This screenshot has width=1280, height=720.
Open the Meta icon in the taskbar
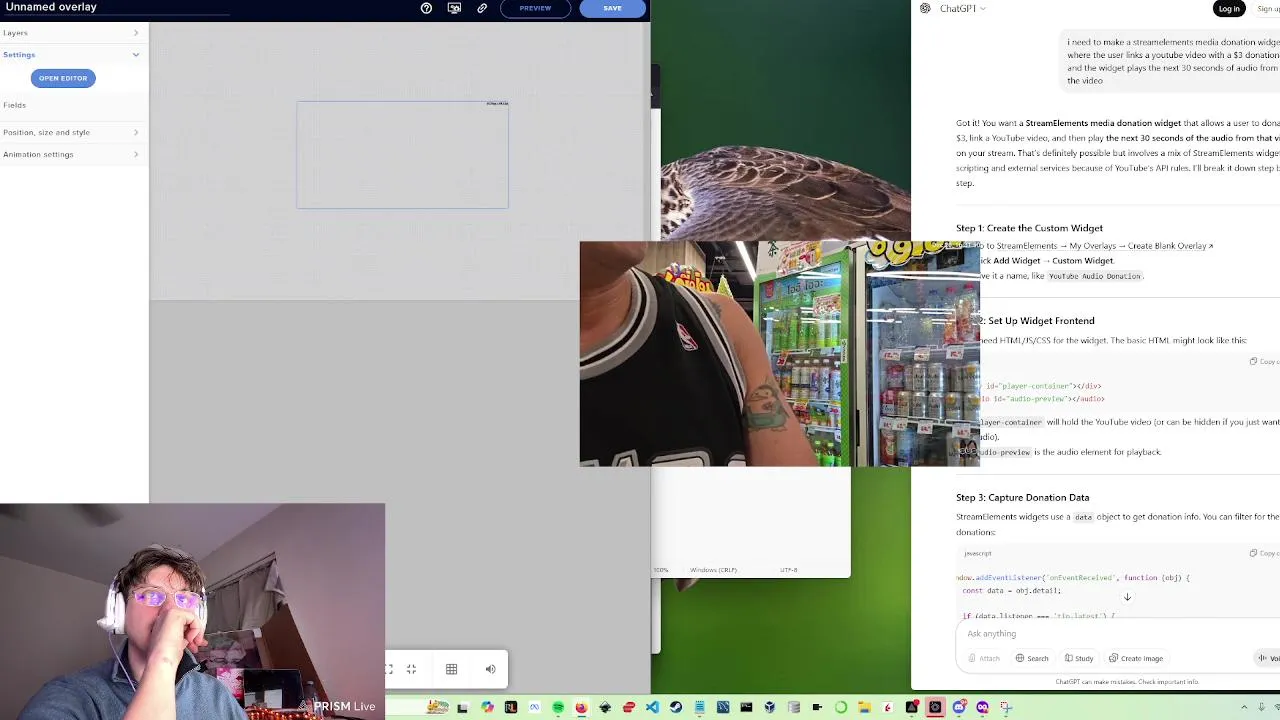pos(534,707)
